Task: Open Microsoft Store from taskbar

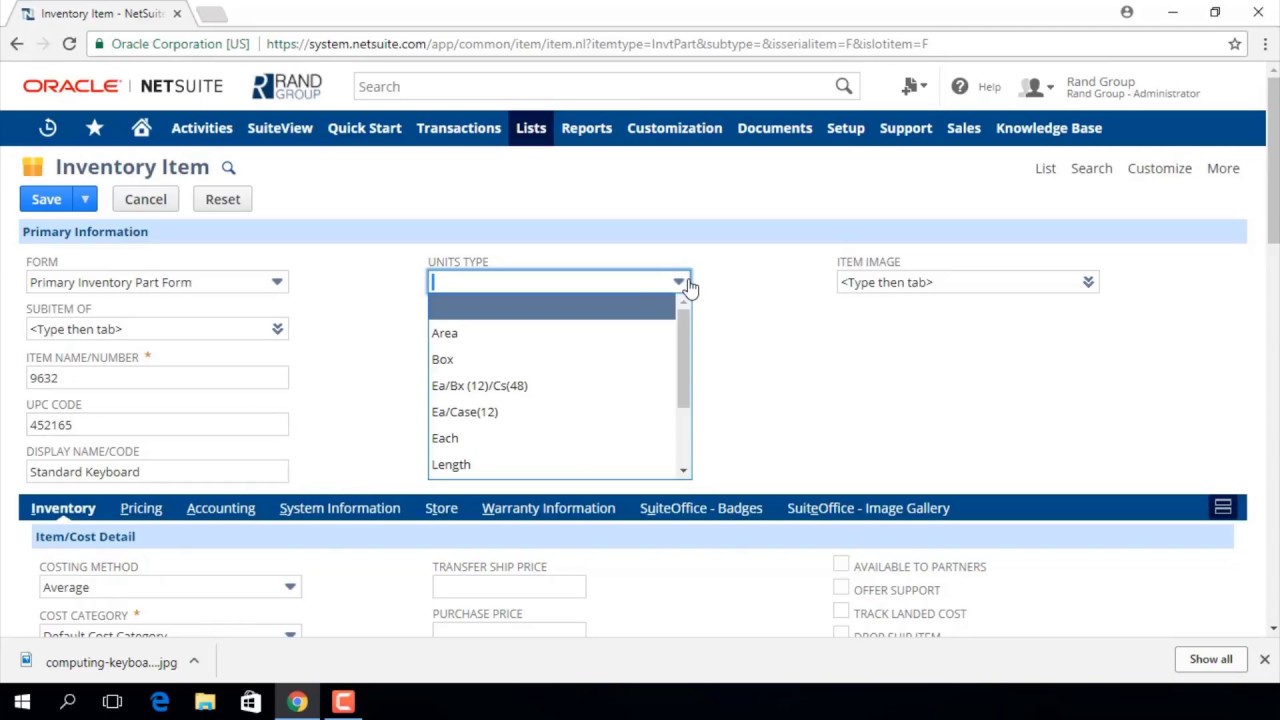Action: coord(251,702)
